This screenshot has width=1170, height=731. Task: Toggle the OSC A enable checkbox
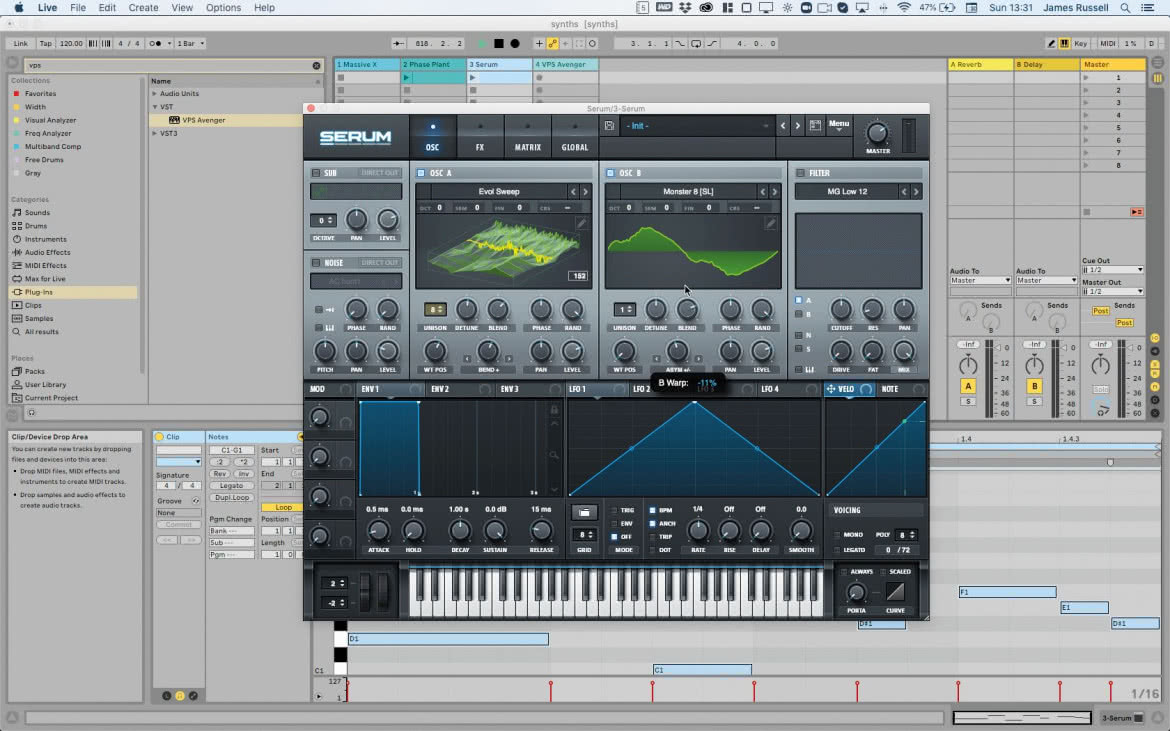(421, 173)
